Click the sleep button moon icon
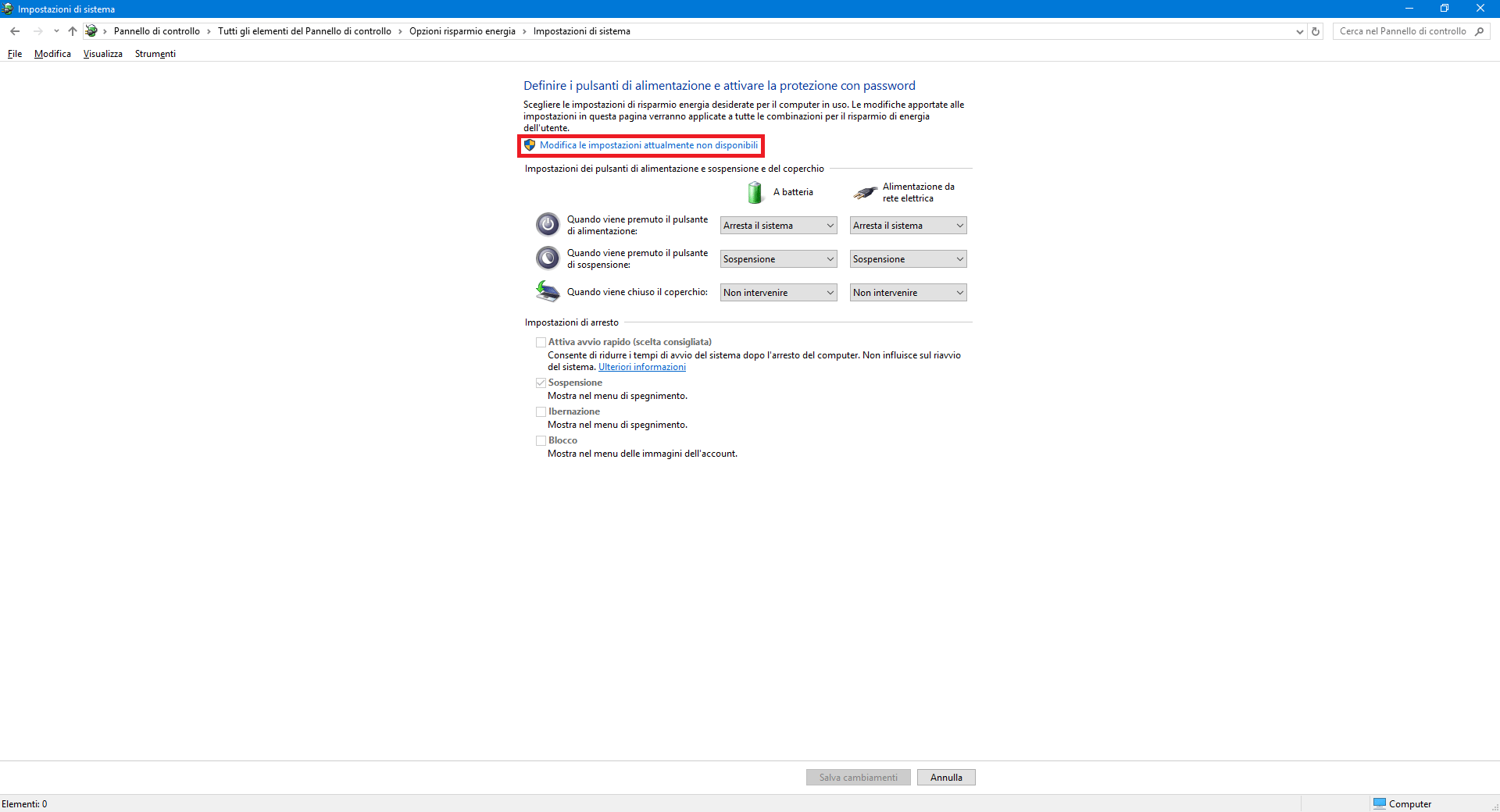The image size is (1500, 812). coord(547,258)
